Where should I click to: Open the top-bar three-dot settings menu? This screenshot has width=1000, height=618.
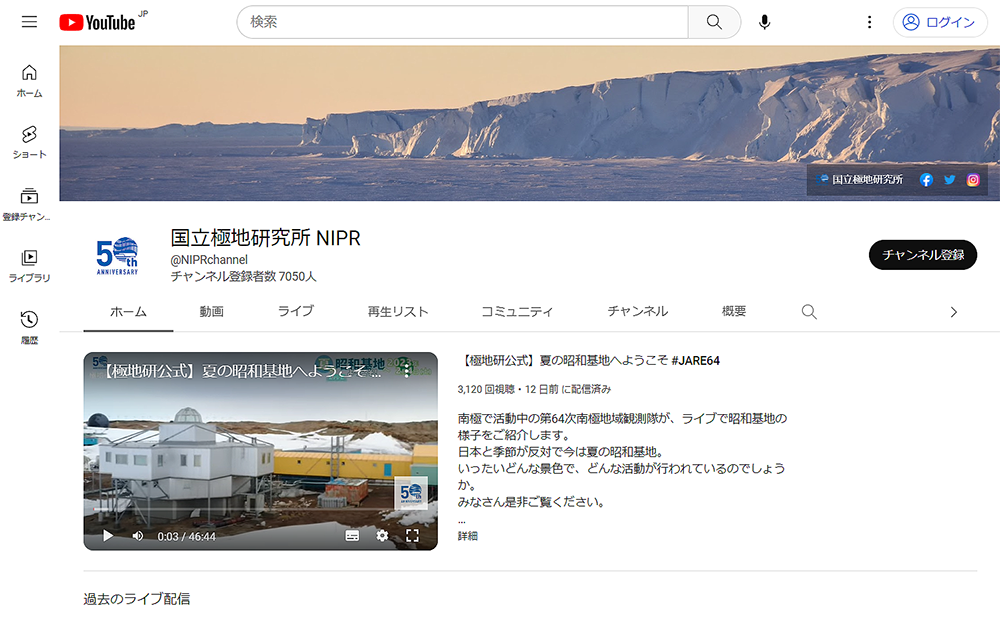(869, 22)
